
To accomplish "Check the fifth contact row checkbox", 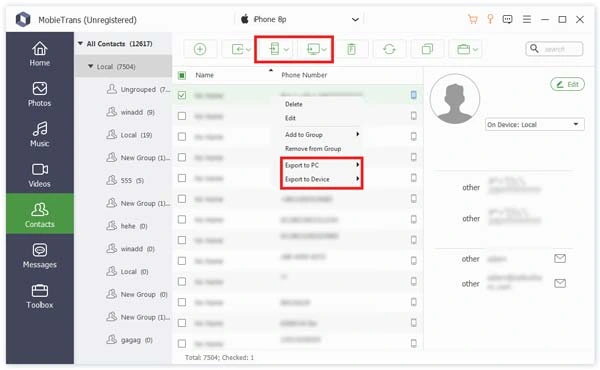I will tap(182, 178).
